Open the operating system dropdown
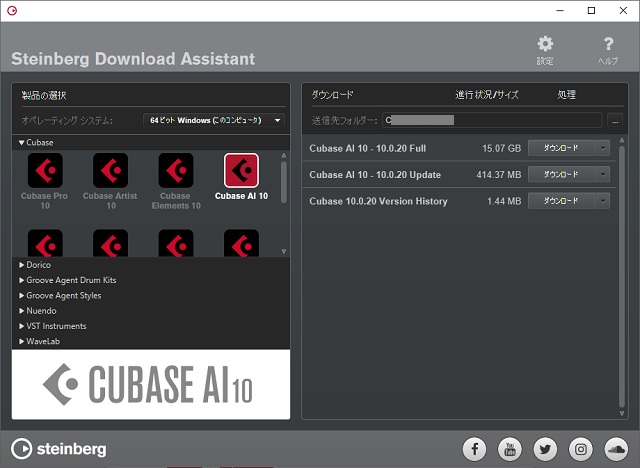Viewport: 640px width, 468px height. (214, 120)
